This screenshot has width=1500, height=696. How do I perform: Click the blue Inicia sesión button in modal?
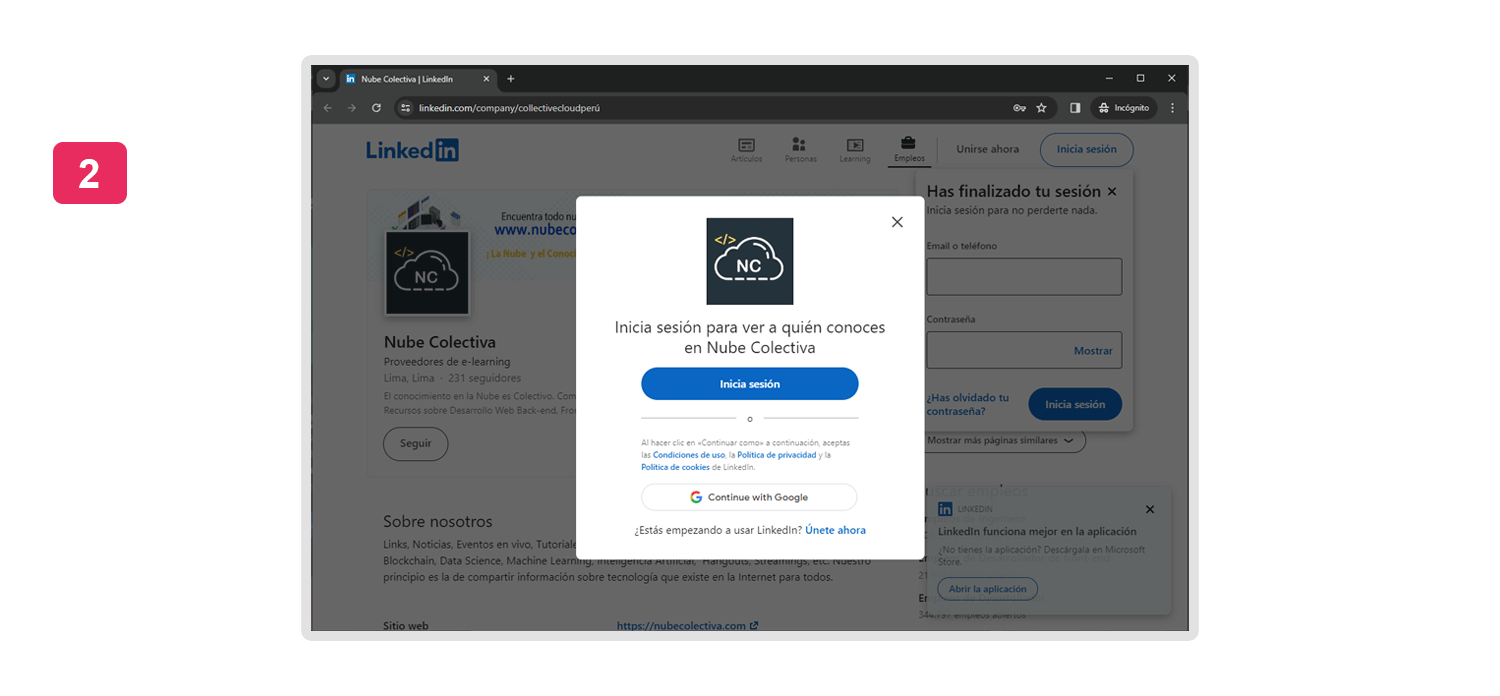(750, 384)
